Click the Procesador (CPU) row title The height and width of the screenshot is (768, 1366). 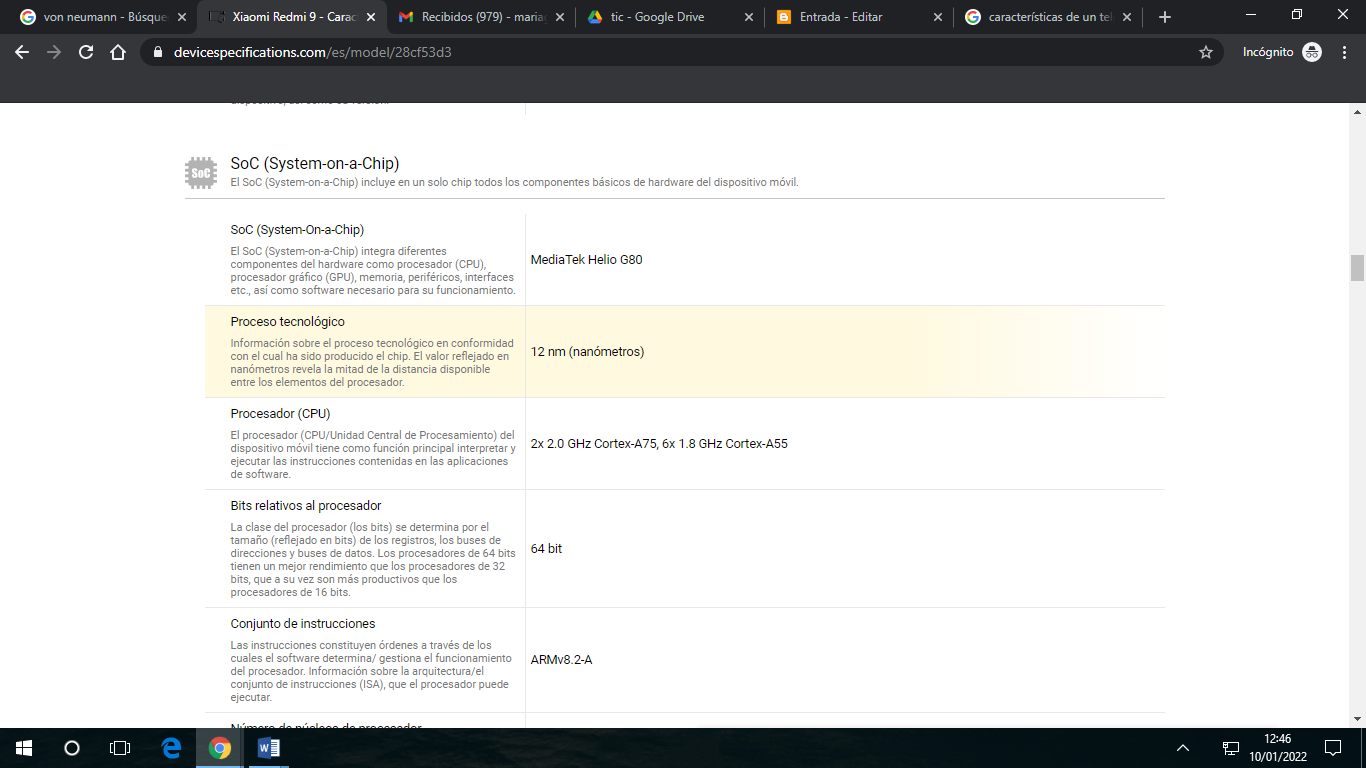280,413
